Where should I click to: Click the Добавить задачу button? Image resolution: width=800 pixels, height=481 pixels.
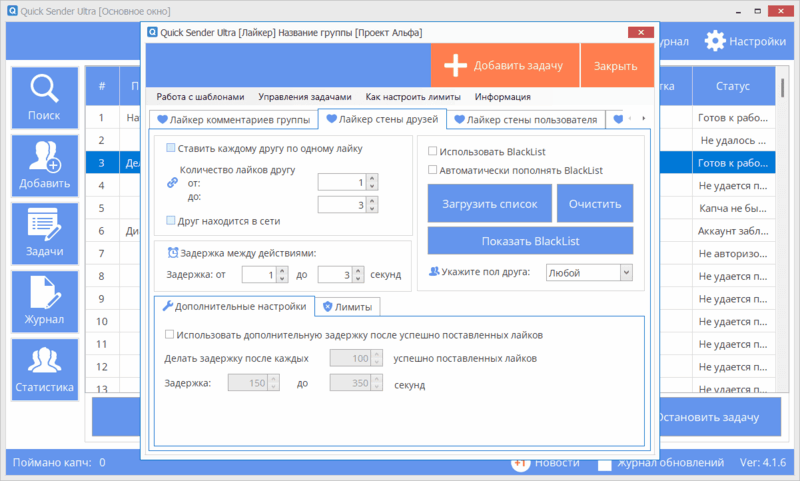pos(505,65)
